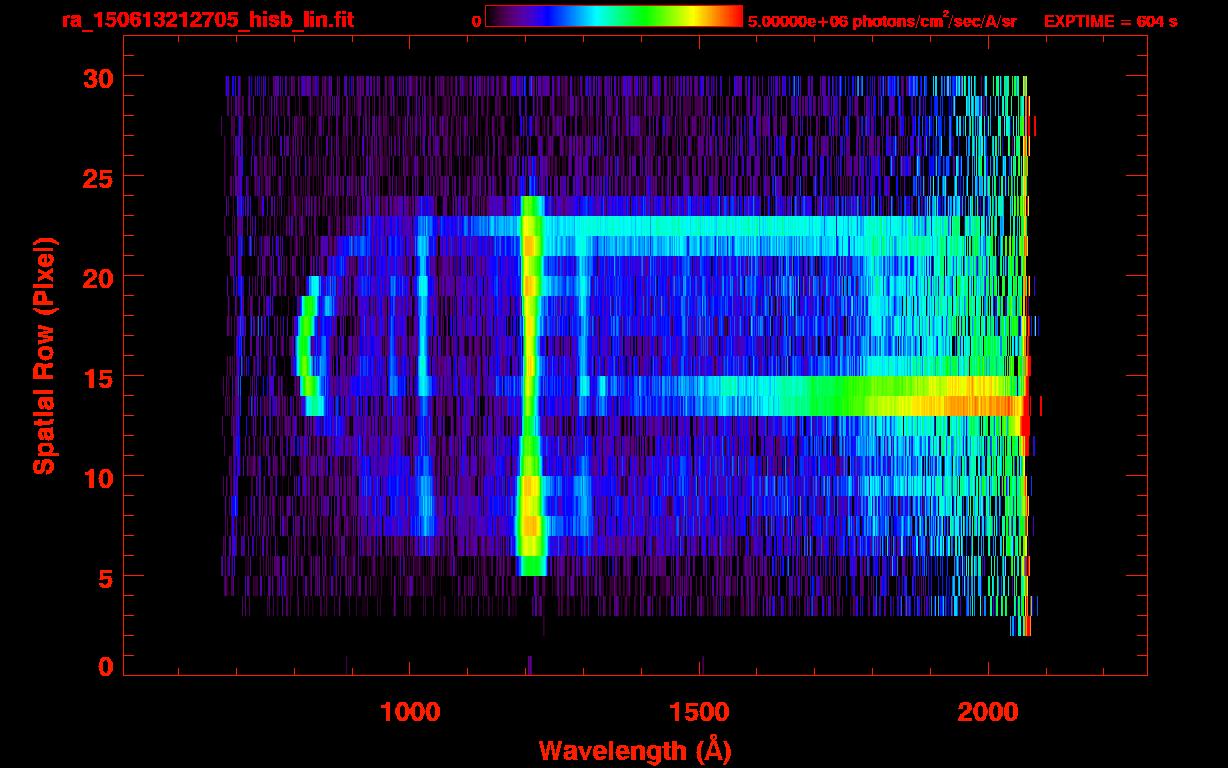Click the 1500 wavelength tick label
The image size is (1228, 768).
point(699,712)
